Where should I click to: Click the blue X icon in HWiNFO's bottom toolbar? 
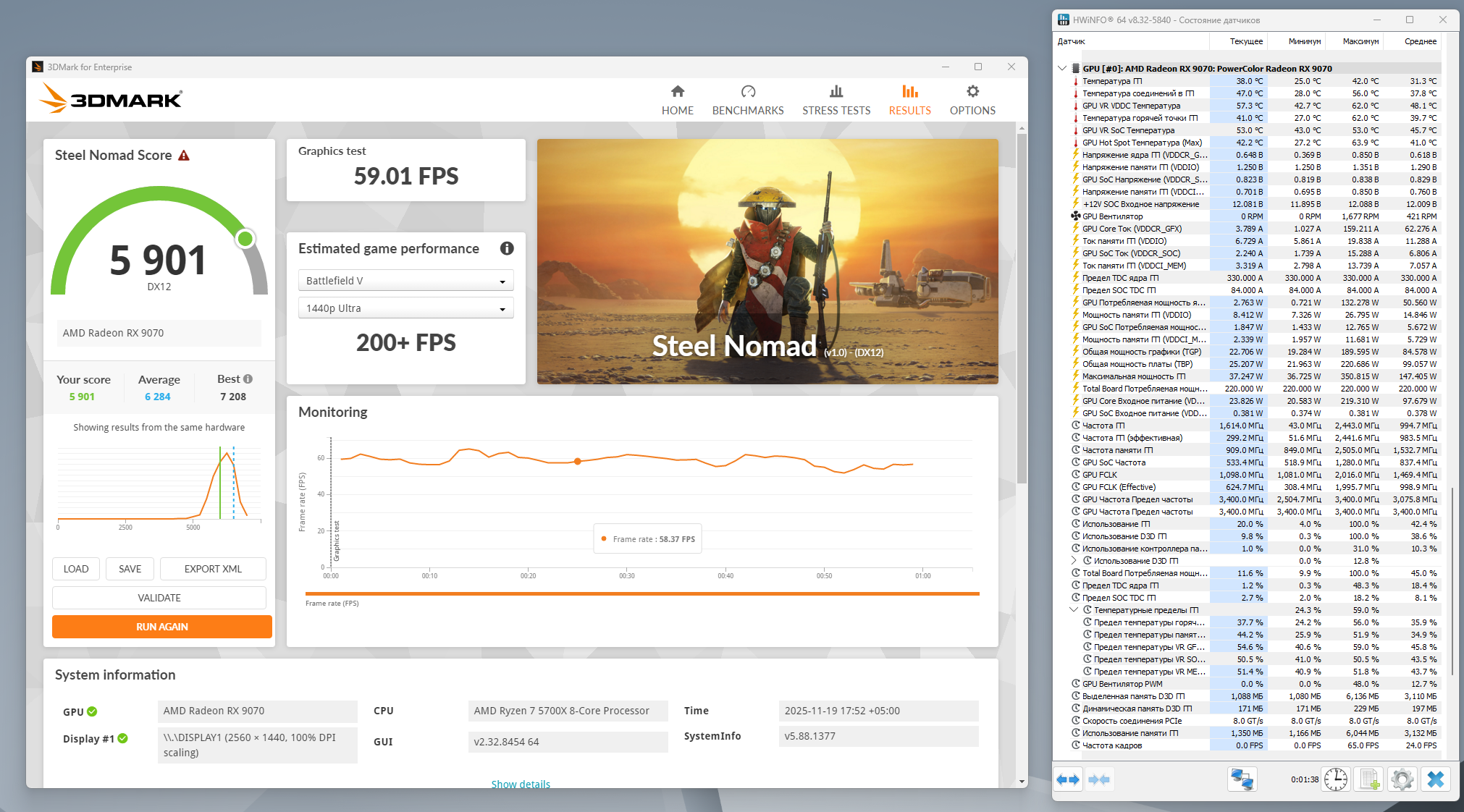tap(1435, 779)
